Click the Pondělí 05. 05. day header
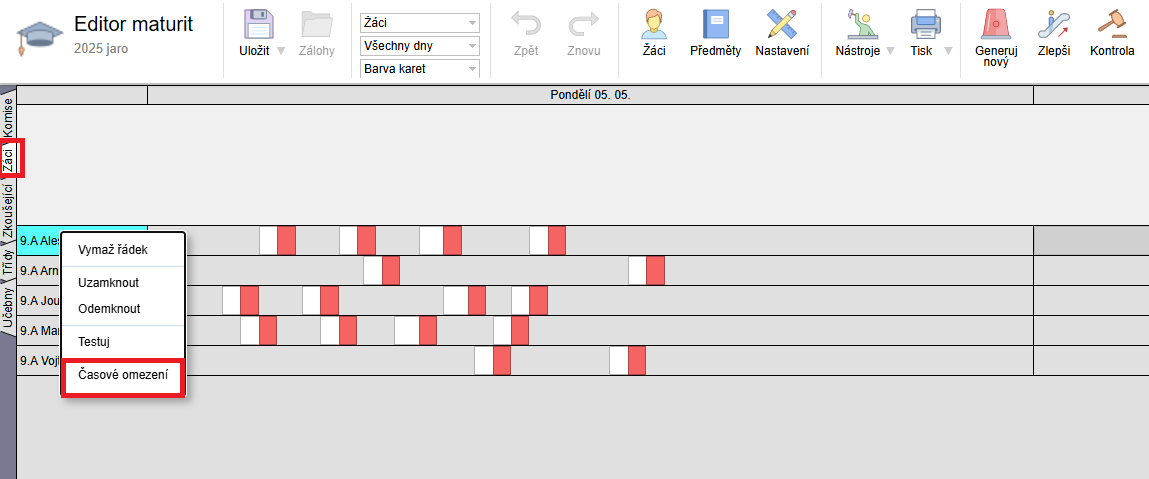Image resolution: width=1149 pixels, height=479 pixels. tap(590, 95)
